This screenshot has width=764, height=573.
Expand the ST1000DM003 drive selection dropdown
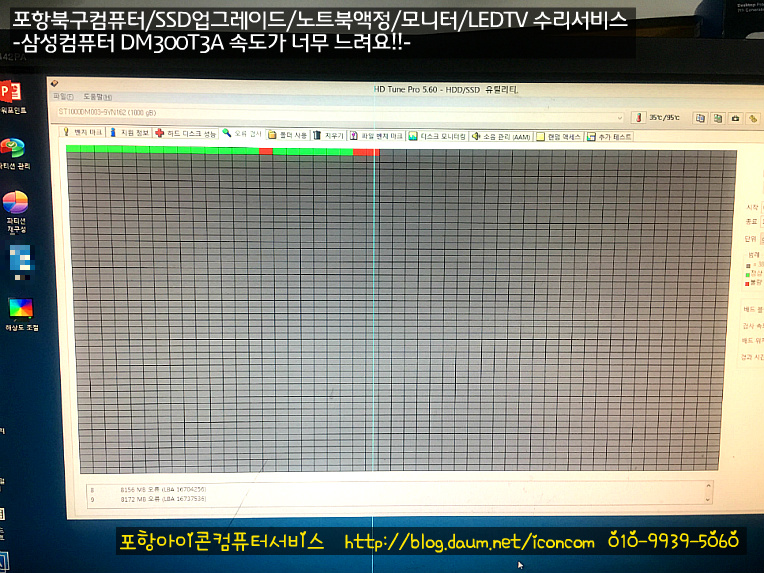[620, 117]
